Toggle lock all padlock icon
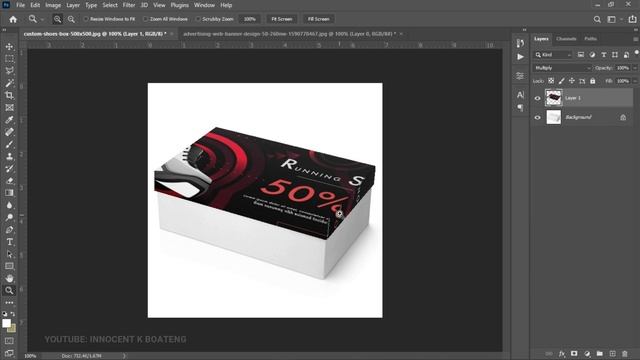 [593, 81]
